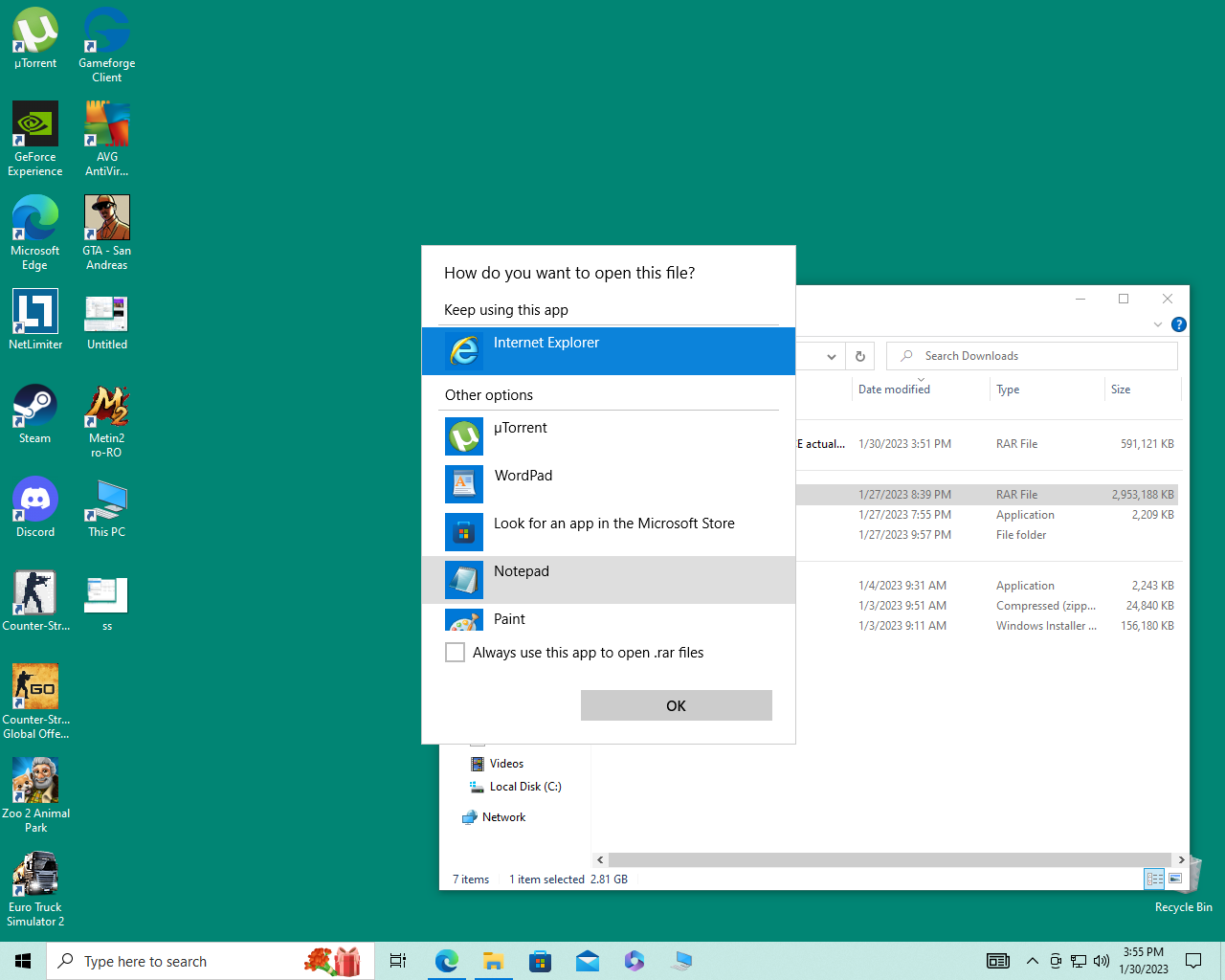Expand the Explorer address bar history dropdown
This screenshot has height=980, width=1225.
tap(832, 356)
